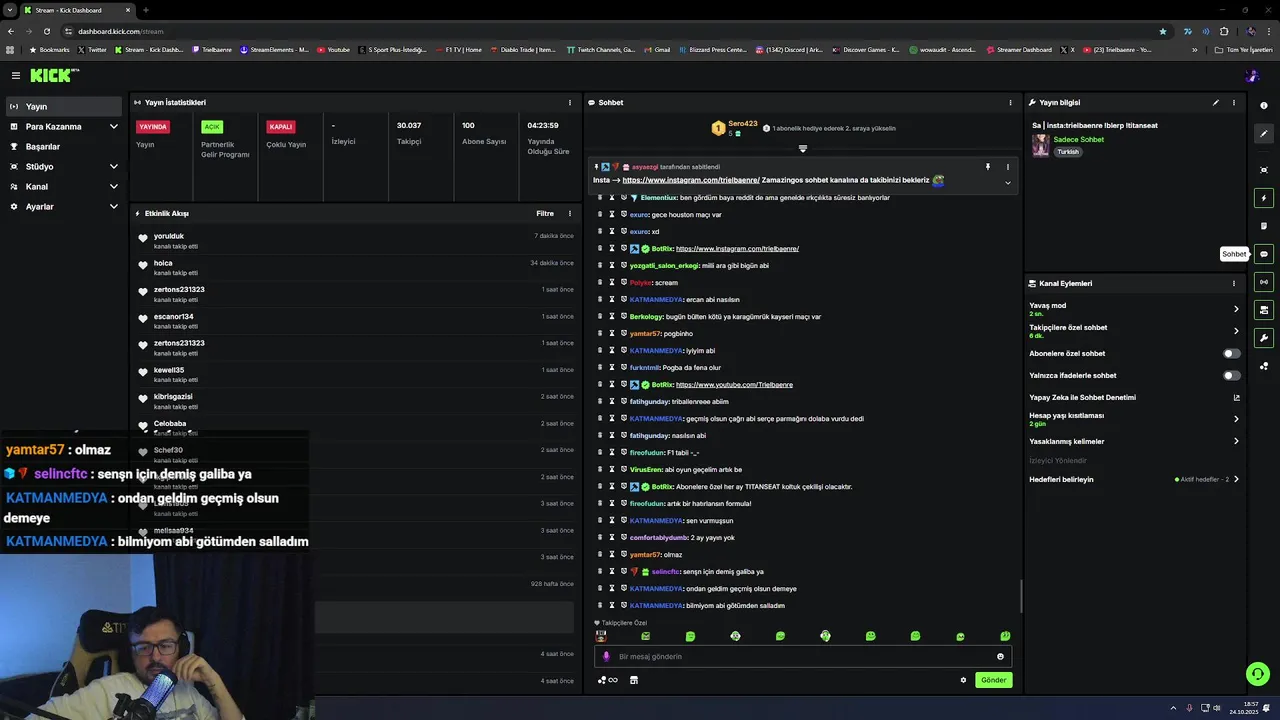The width and height of the screenshot is (1280, 720).
Task: Toggle the lightning bolt panel in right rail
Action: (1264, 198)
